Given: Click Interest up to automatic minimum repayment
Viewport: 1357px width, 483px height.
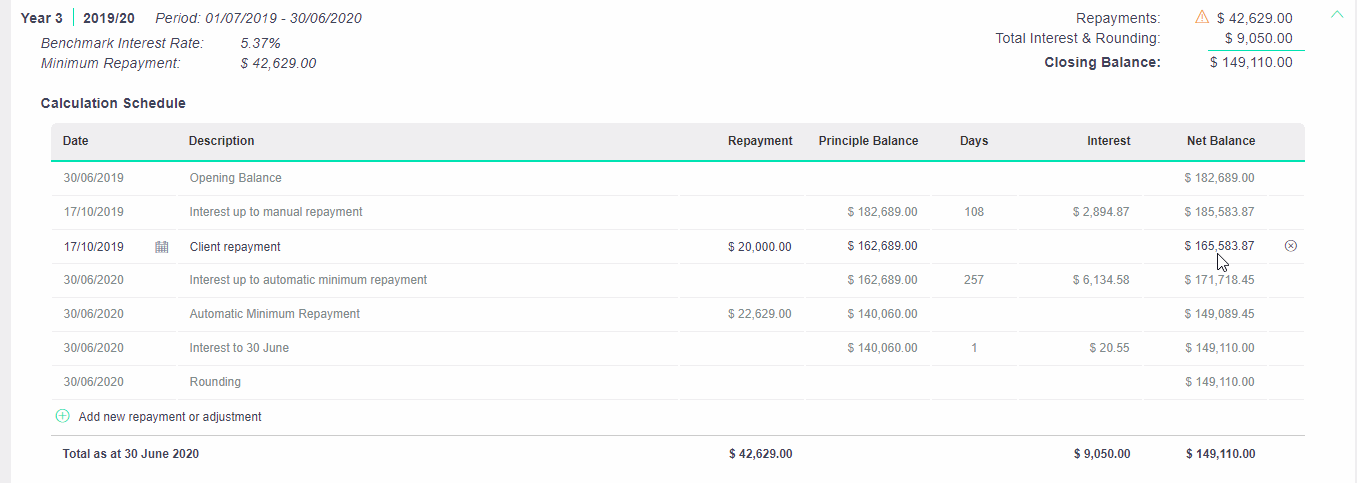Looking at the screenshot, I should (308, 280).
